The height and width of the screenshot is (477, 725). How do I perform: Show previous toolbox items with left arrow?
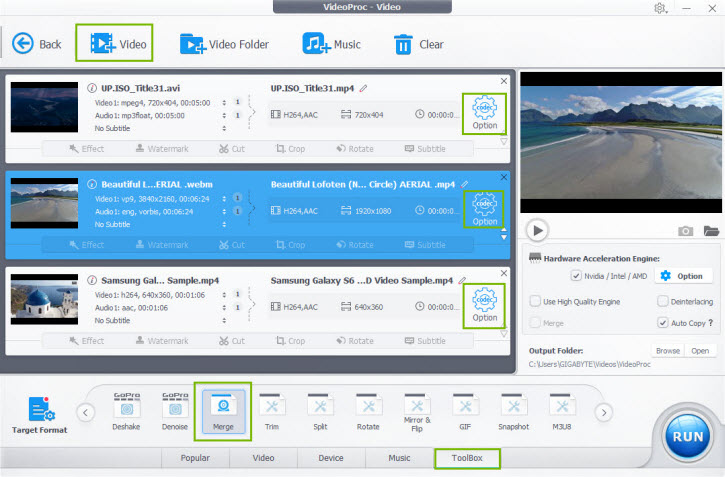click(x=86, y=412)
